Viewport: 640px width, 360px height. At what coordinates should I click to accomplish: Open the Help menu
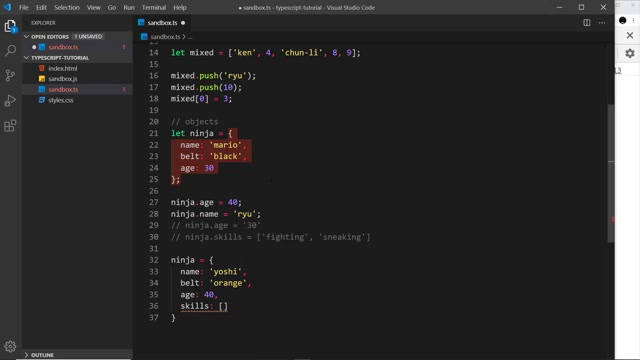tap(180, 7)
